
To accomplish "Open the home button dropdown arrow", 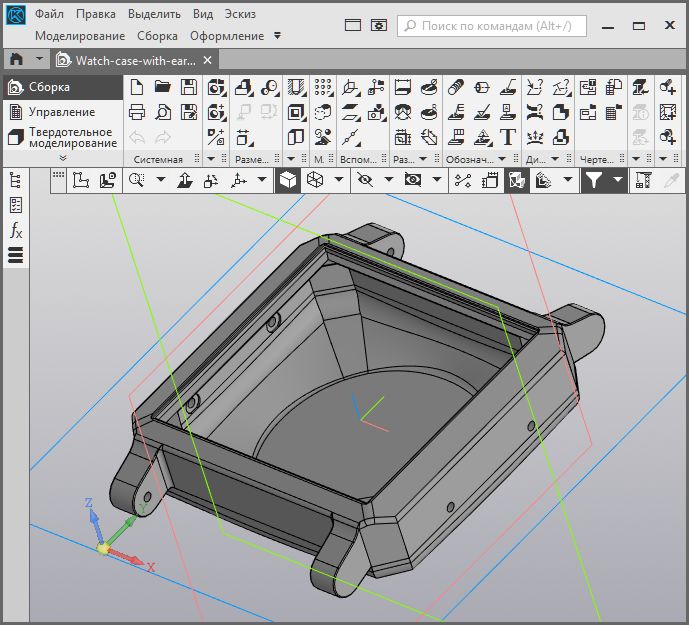I will coord(39,58).
